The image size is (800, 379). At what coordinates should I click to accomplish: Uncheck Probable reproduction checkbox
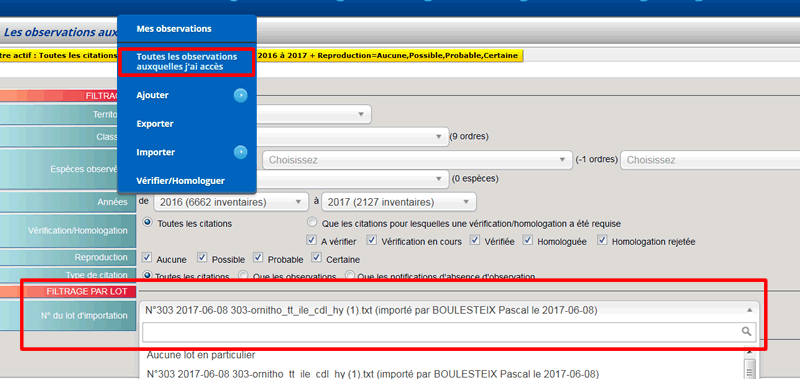pos(259,258)
